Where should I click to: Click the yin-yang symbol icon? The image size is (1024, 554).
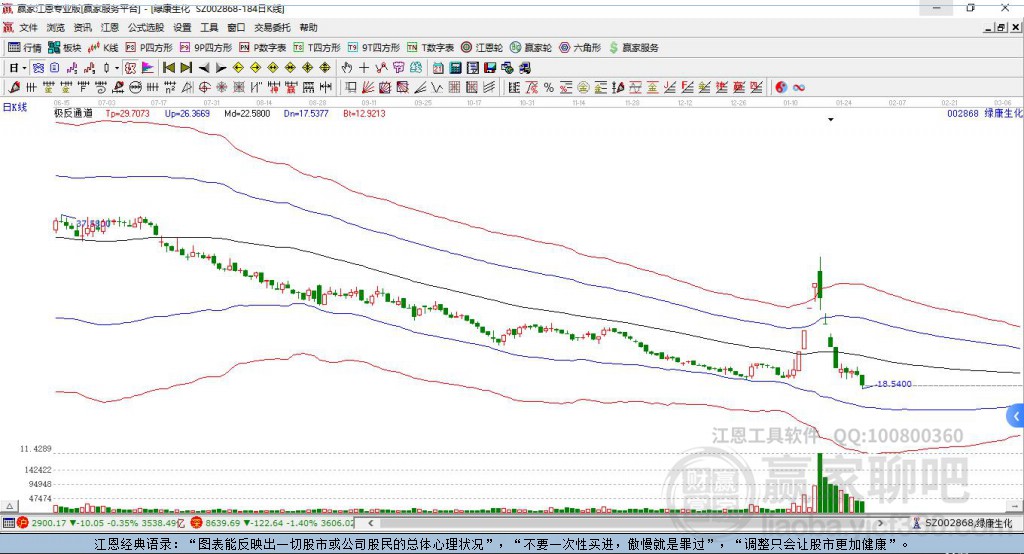781,87
